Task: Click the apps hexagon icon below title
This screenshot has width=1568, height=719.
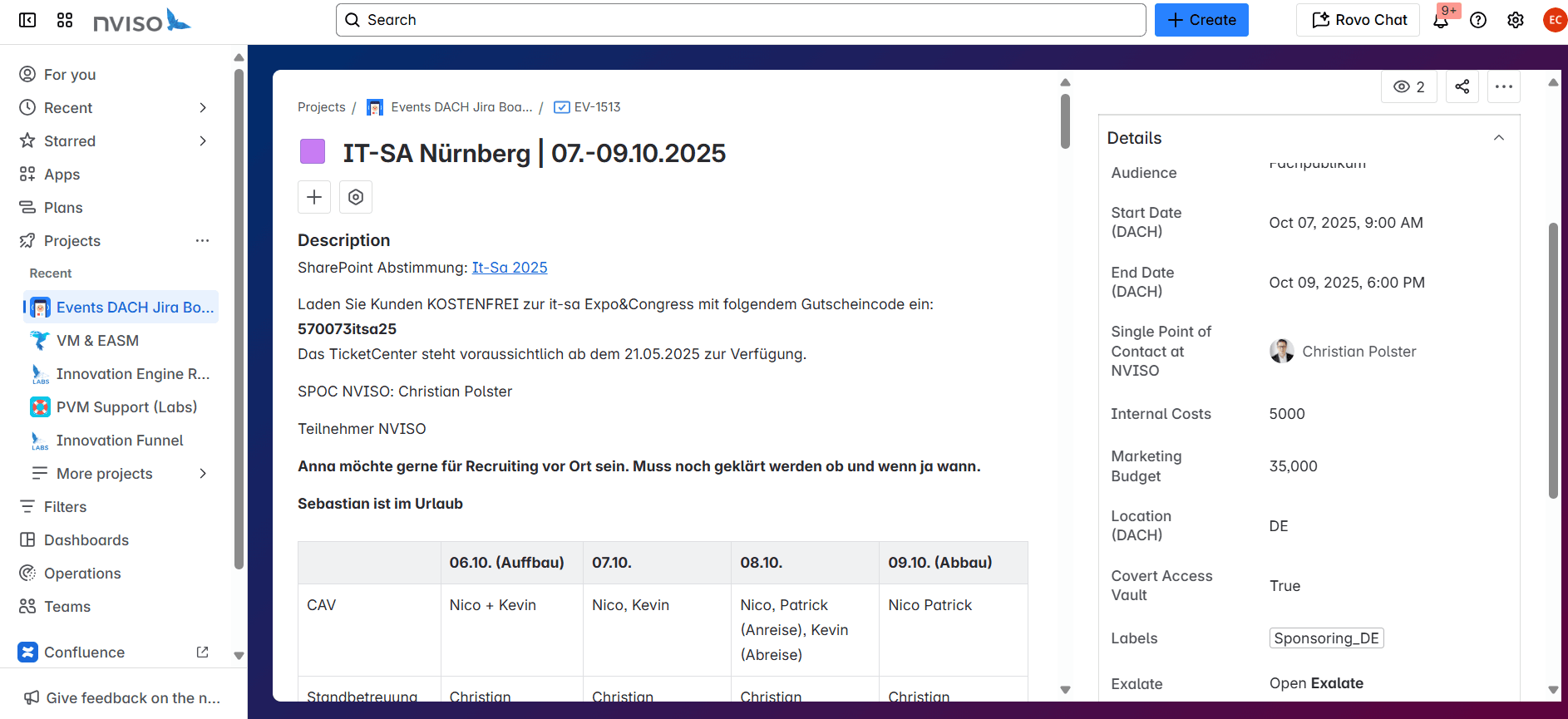Action: tap(356, 197)
